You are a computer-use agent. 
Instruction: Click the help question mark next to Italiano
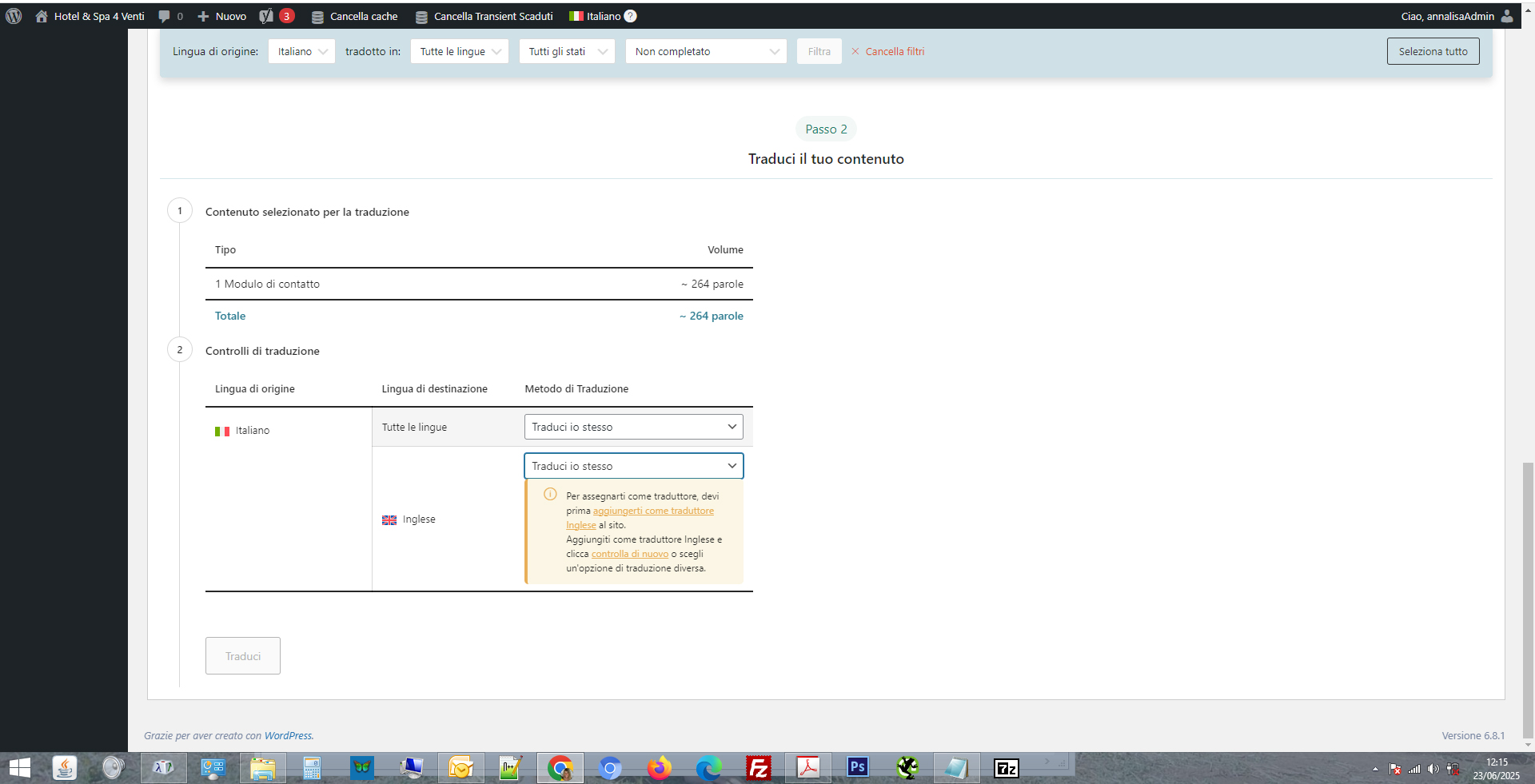tap(631, 16)
